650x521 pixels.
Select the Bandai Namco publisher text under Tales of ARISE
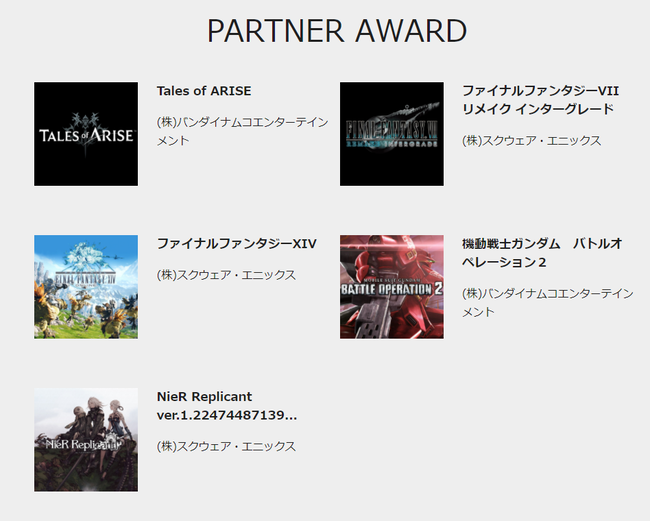pos(243,131)
